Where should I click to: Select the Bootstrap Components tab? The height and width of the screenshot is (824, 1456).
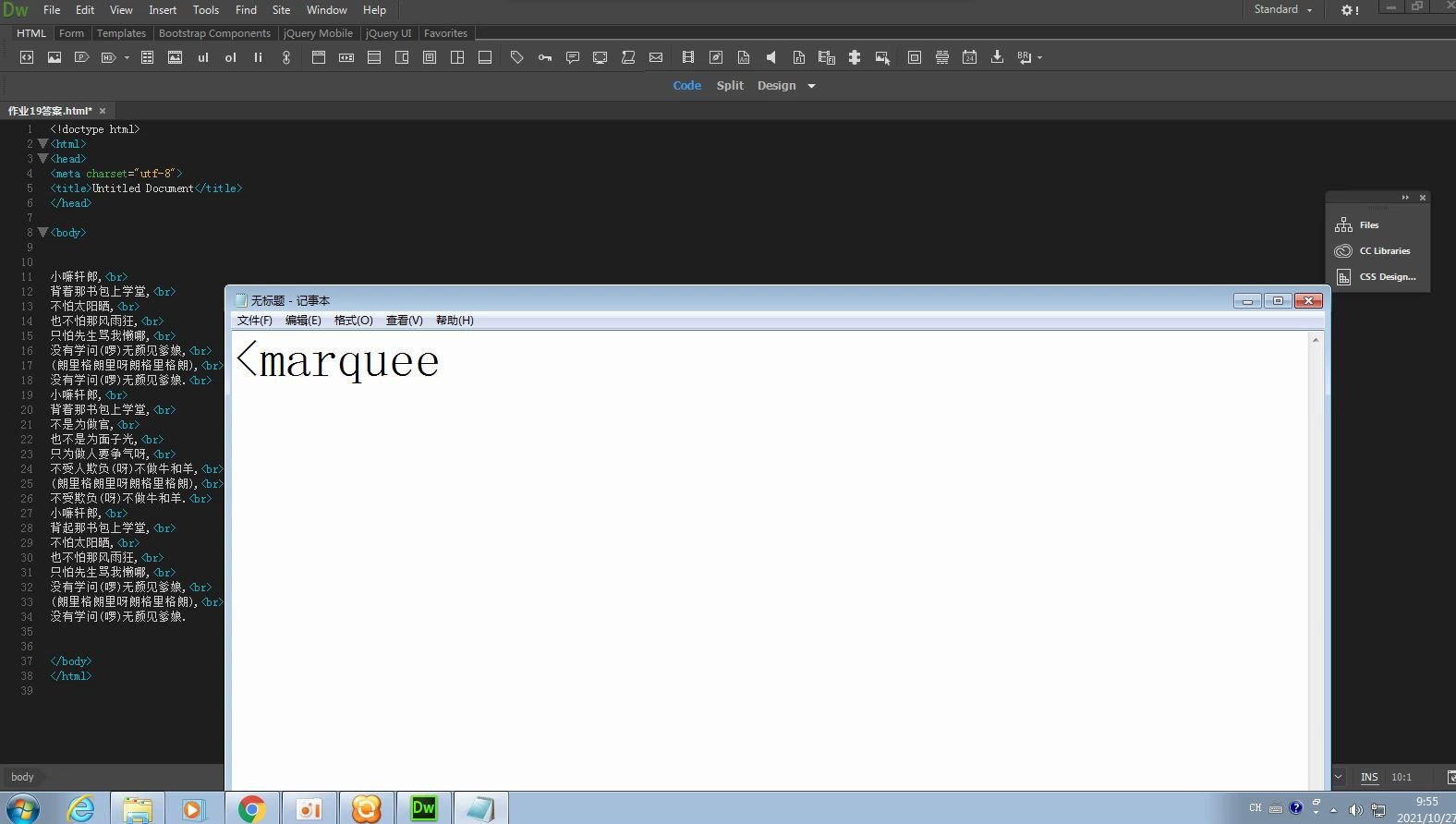[214, 33]
